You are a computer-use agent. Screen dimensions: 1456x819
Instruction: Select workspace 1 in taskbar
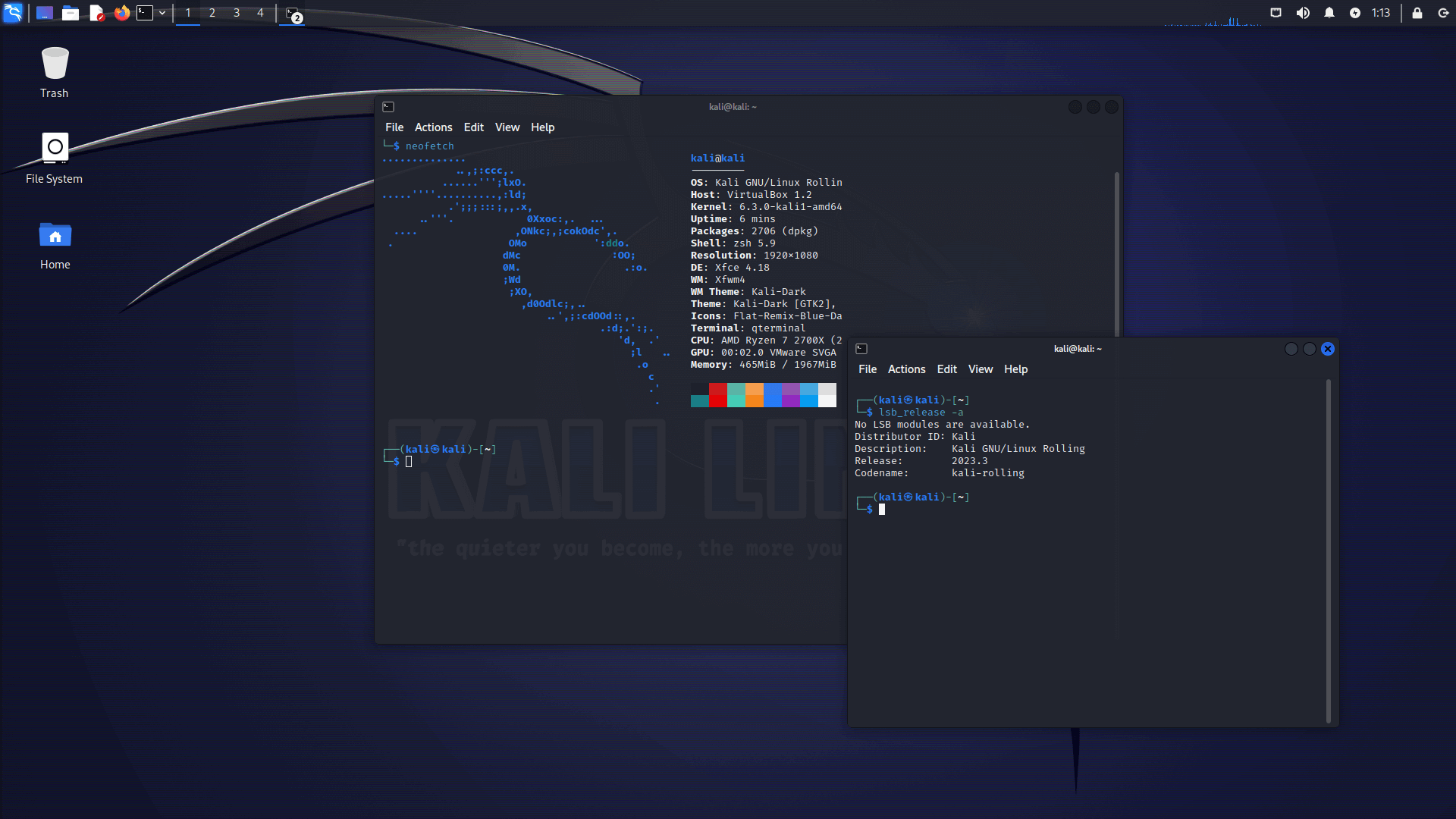(x=187, y=12)
